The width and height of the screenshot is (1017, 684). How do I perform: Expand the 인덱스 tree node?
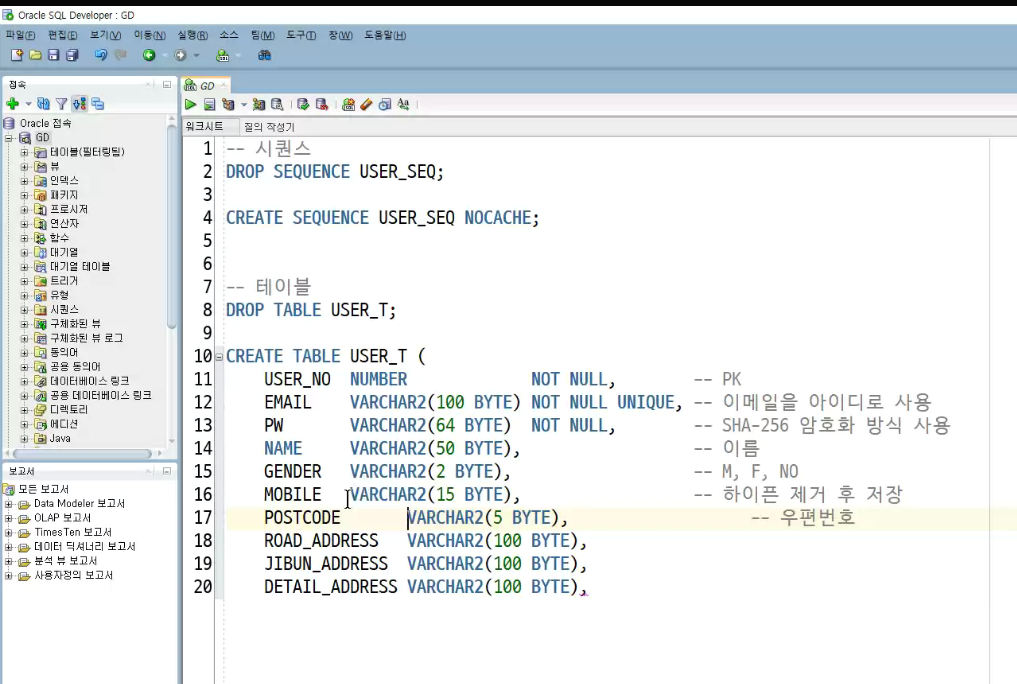[x=24, y=181]
